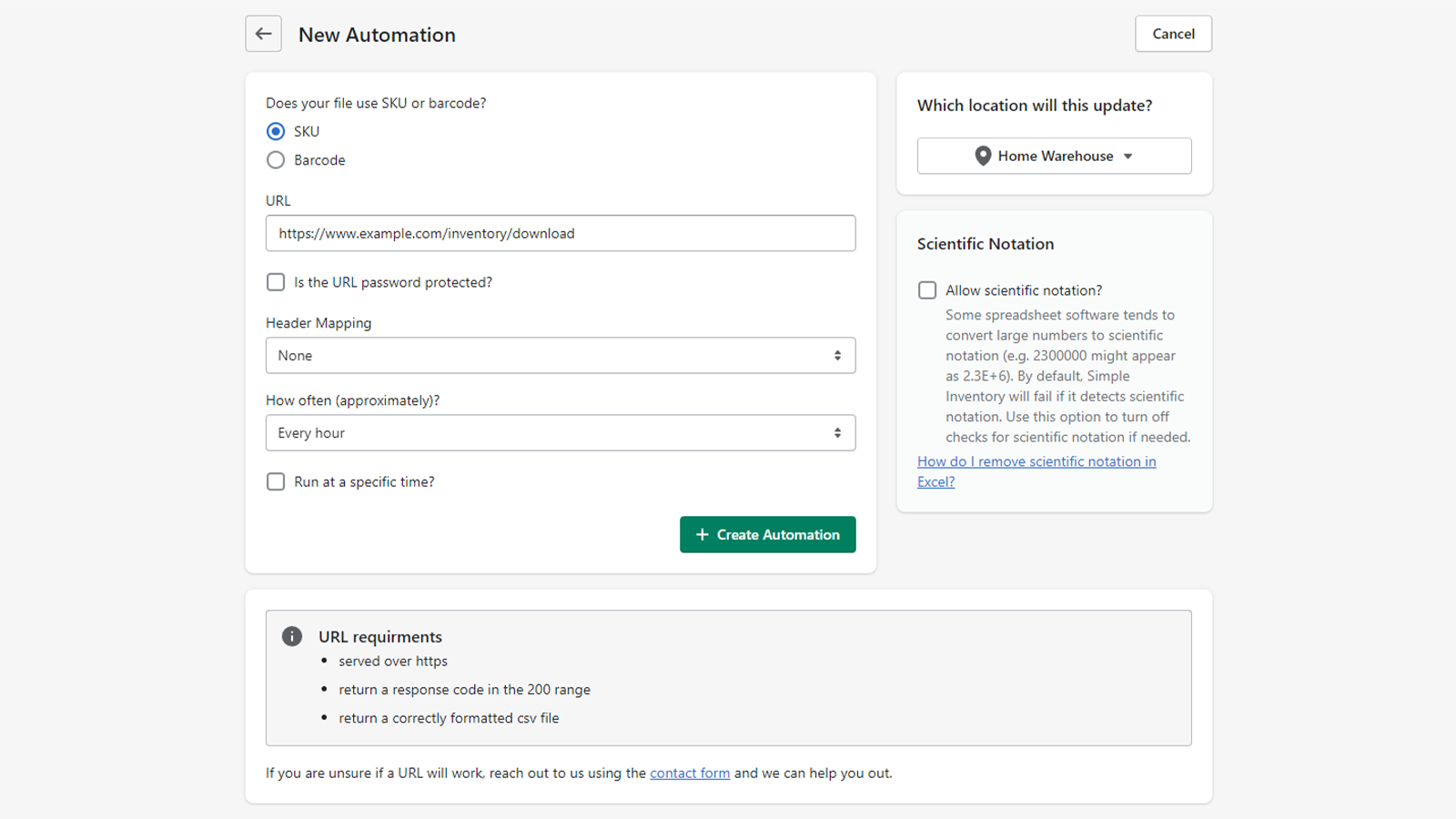This screenshot has height=819, width=1456.
Task: Click inside the URL input field
Action: [560, 233]
